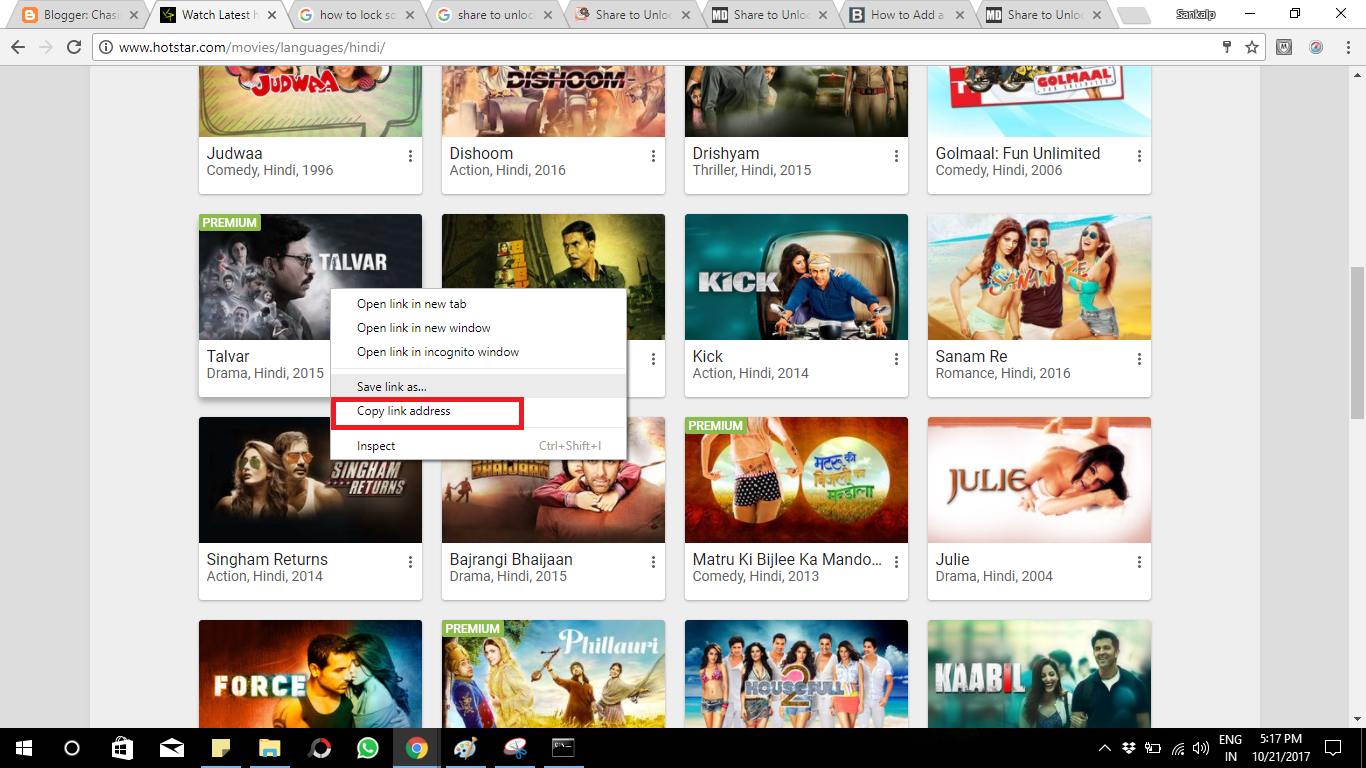Open WhatsApp from the taskbar
Screen dimensions: 1366x768
(x=368, y=748)
